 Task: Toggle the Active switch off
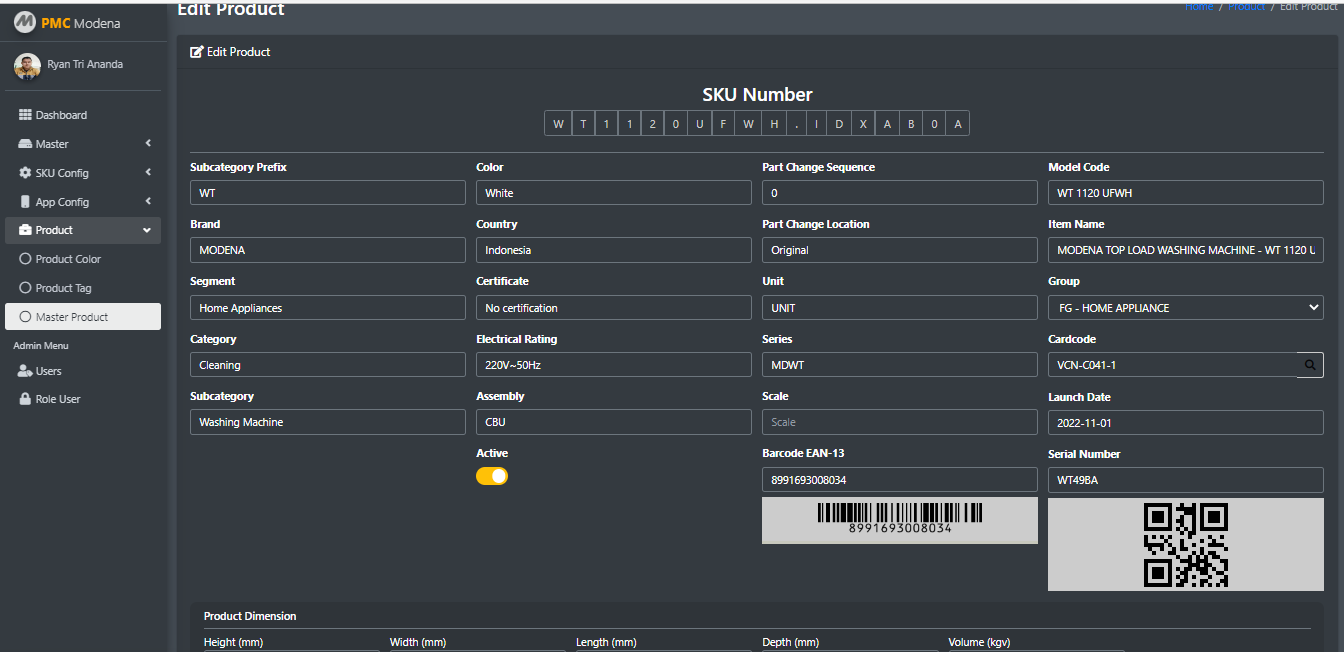492,476
